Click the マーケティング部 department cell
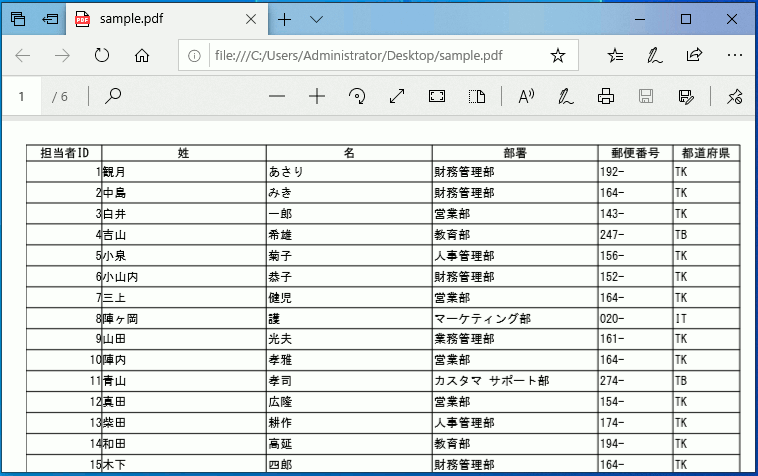 pos(482,319)
